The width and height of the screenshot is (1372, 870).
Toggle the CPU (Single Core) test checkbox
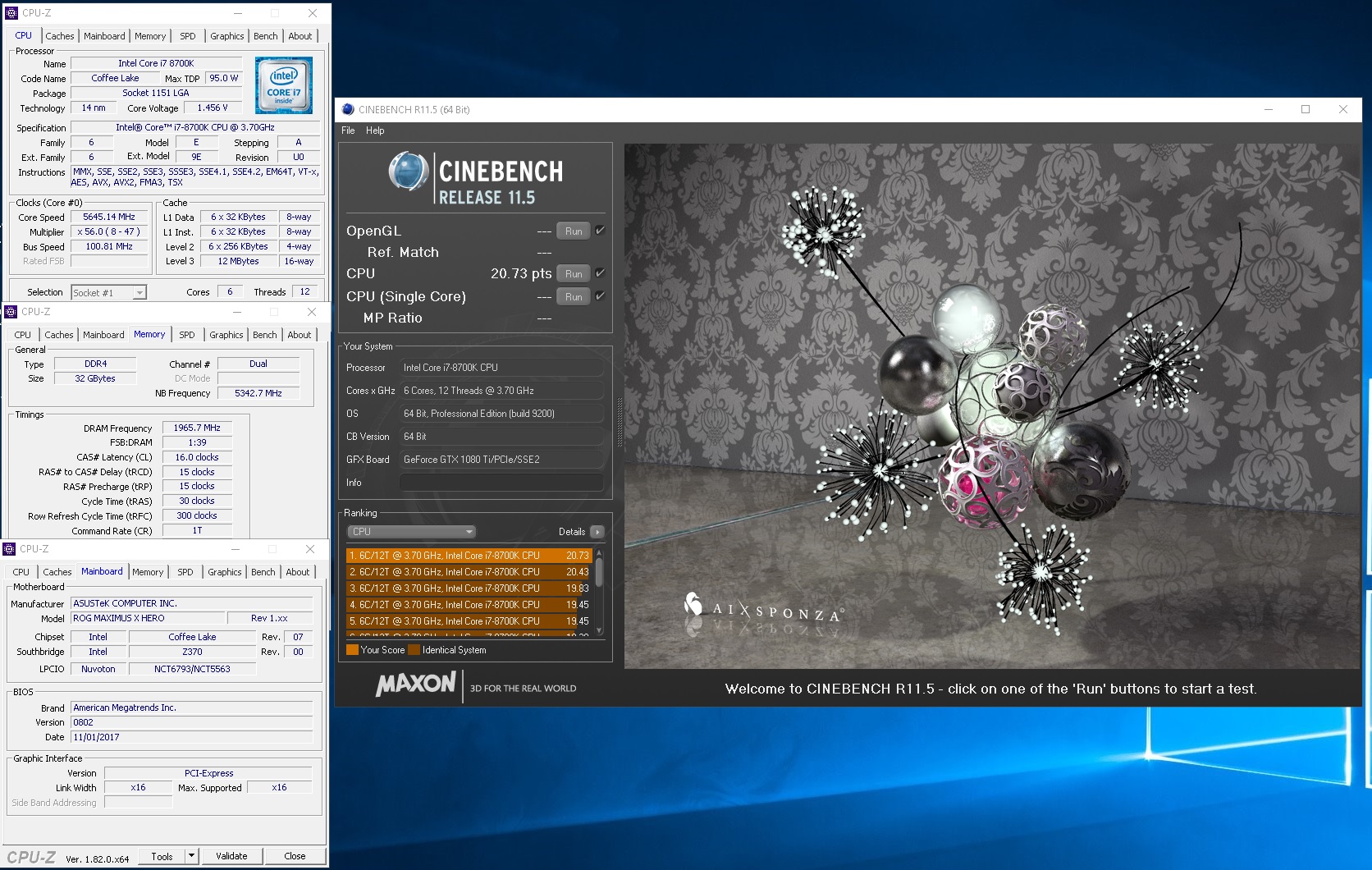600,296
